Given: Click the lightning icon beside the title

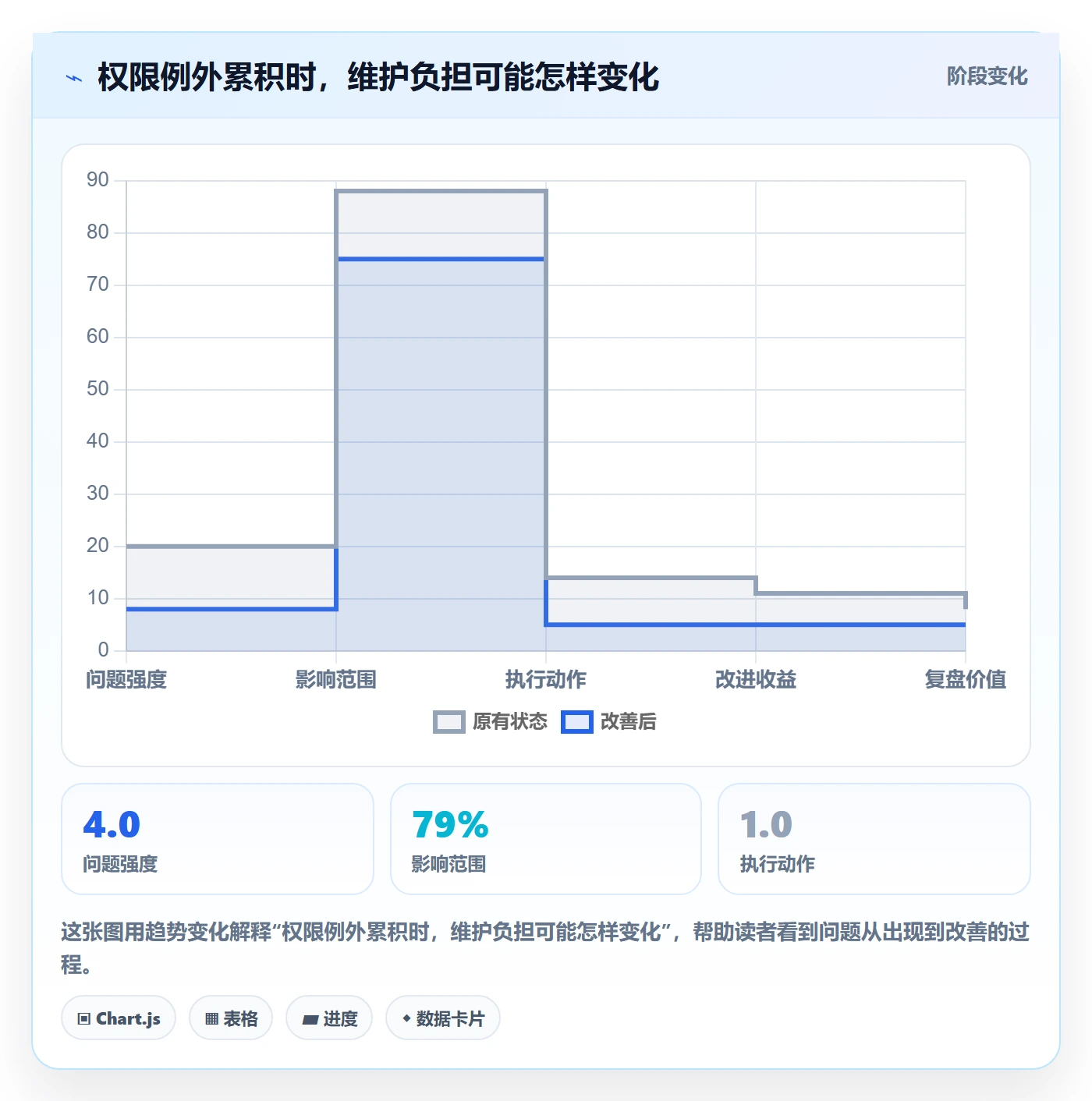Looking at the screenshot, I should click(x=74, y=78).
